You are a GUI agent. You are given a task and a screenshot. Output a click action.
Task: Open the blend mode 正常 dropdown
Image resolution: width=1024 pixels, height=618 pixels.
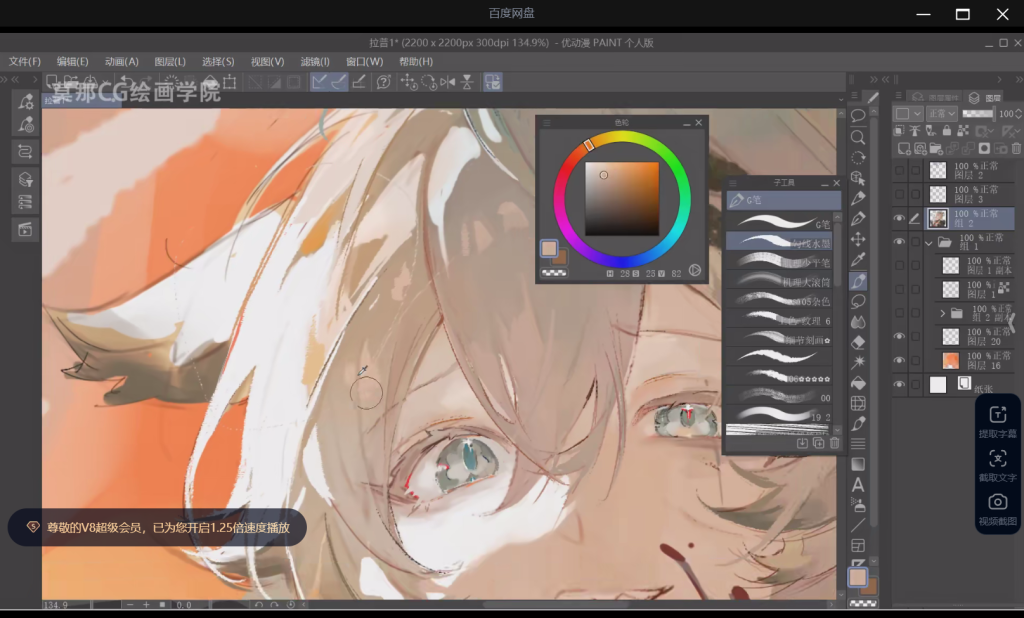coord(941,114)
